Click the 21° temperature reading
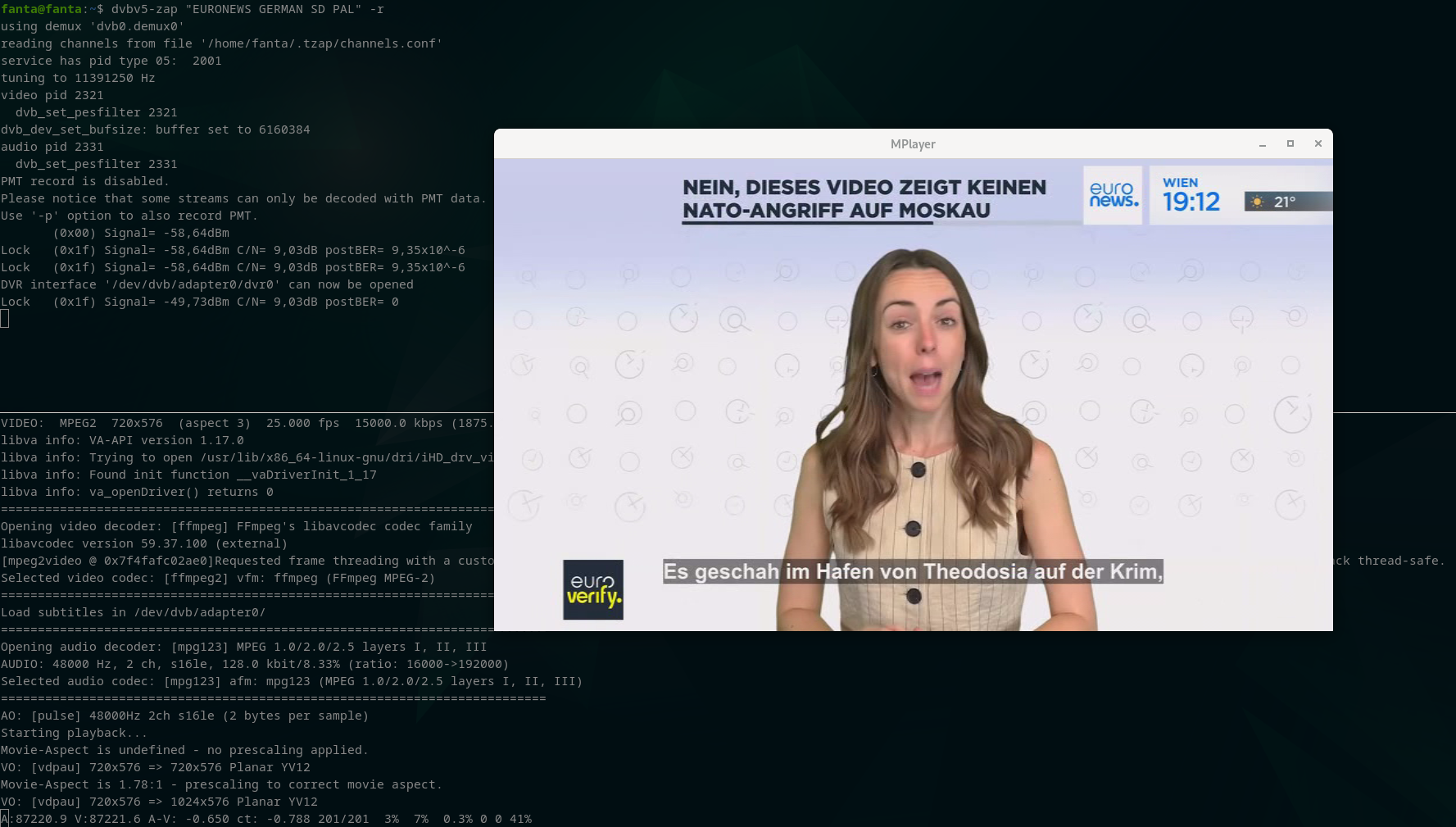Image resolution: width=1456 pixels, height=827 pixels. pos(1284,202)
